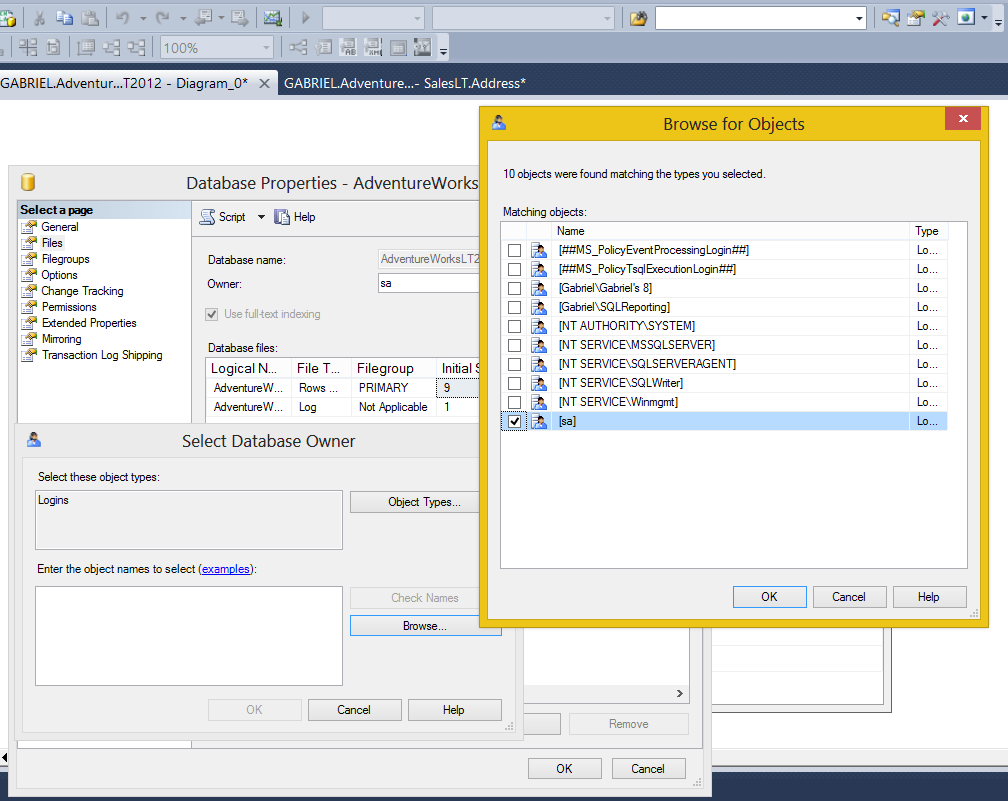Check the NT SERVICE\SQLWriter checkbox
This screenshot has height=801, width=1008.
pyautogui.click(x=514, y=383)
